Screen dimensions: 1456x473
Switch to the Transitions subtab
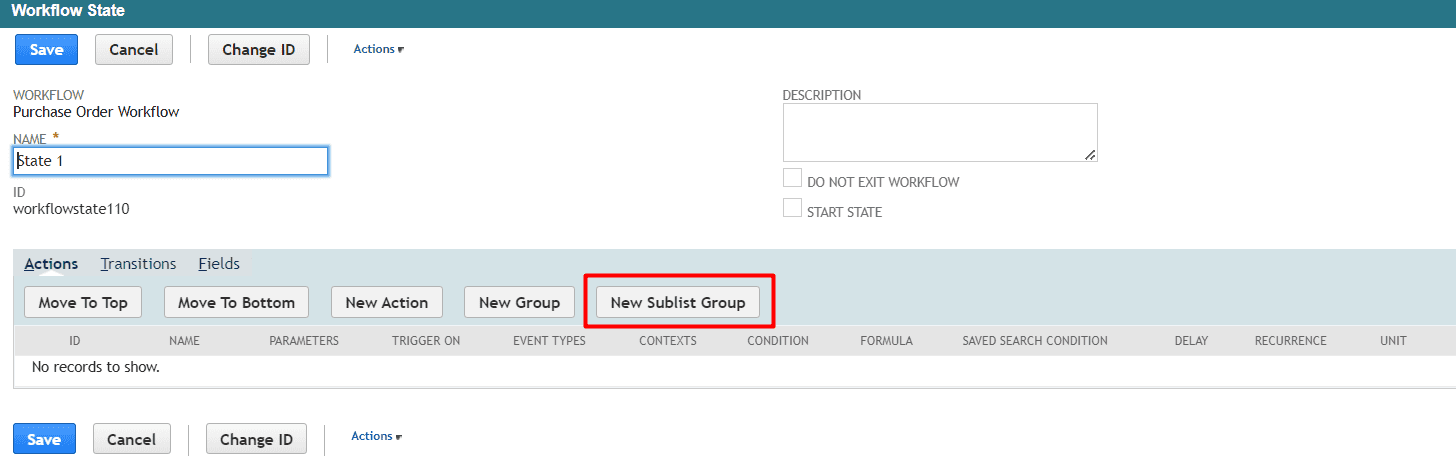pyautogui.click(x=138, y=264)
